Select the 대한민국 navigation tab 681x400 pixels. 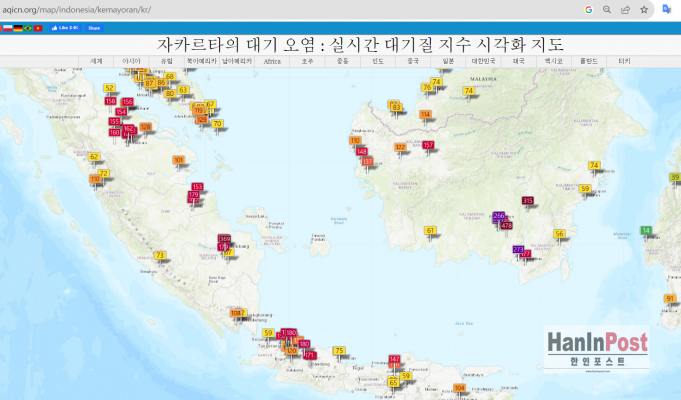click(x=483, y=61)
